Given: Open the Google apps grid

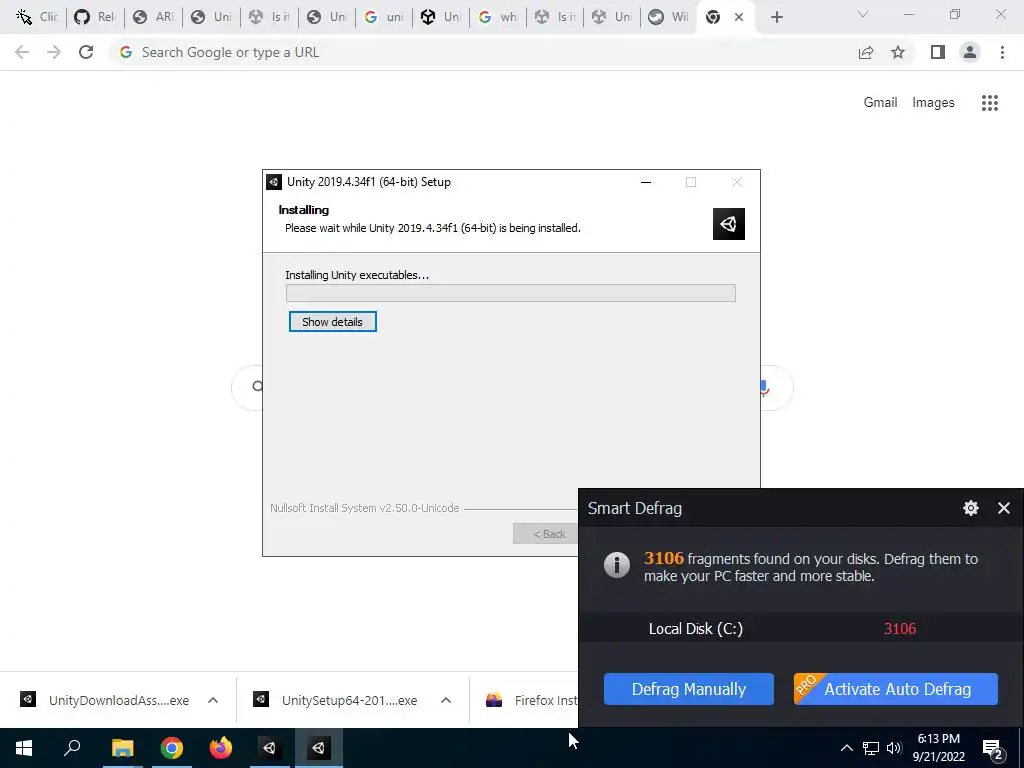Looking at the screenshot, I should click(x=989, y=103).
